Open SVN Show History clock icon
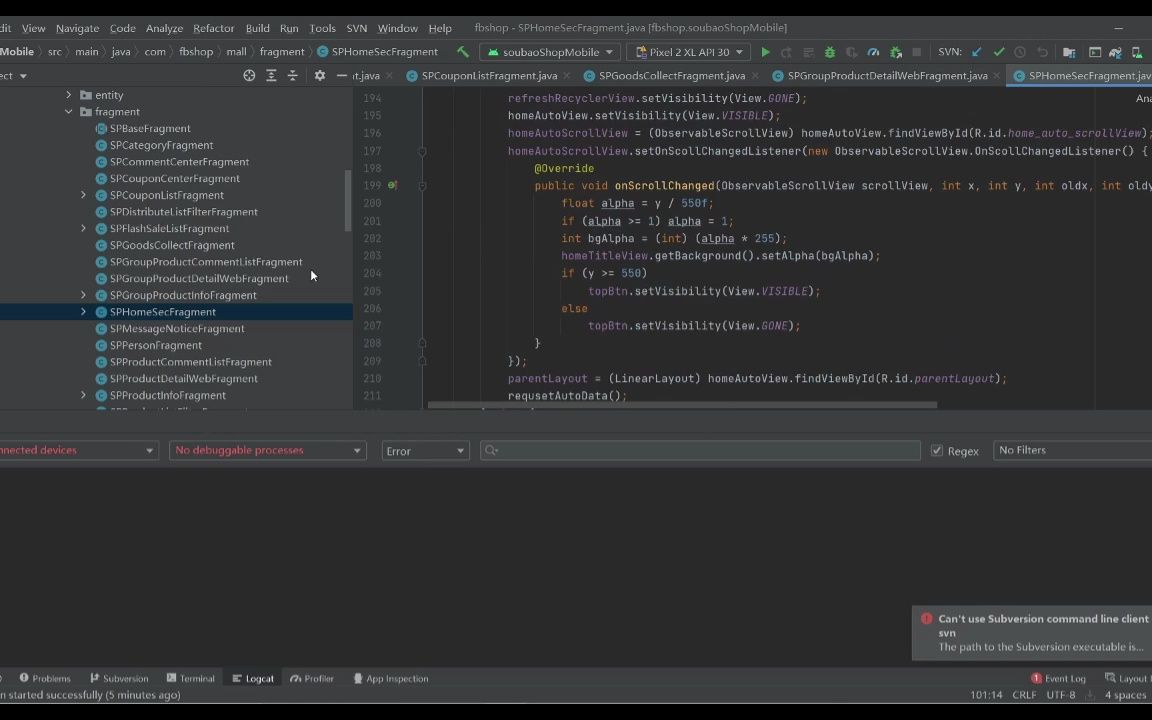Image resolution: width=1152 pixels, height=720 pixels. point(1020,52)
